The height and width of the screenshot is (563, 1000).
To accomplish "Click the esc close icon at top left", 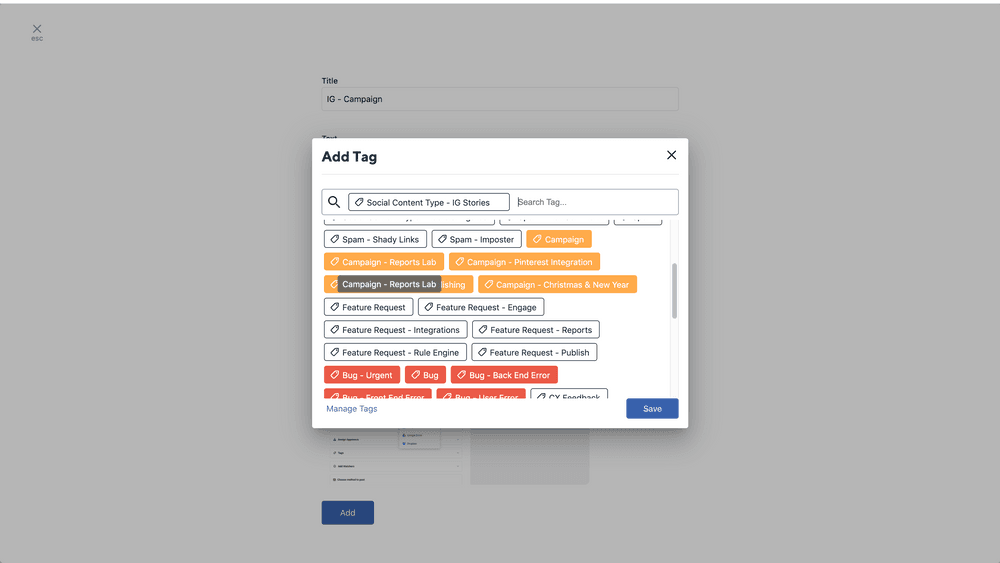I will pyautogui.click(x=37, y=30).
